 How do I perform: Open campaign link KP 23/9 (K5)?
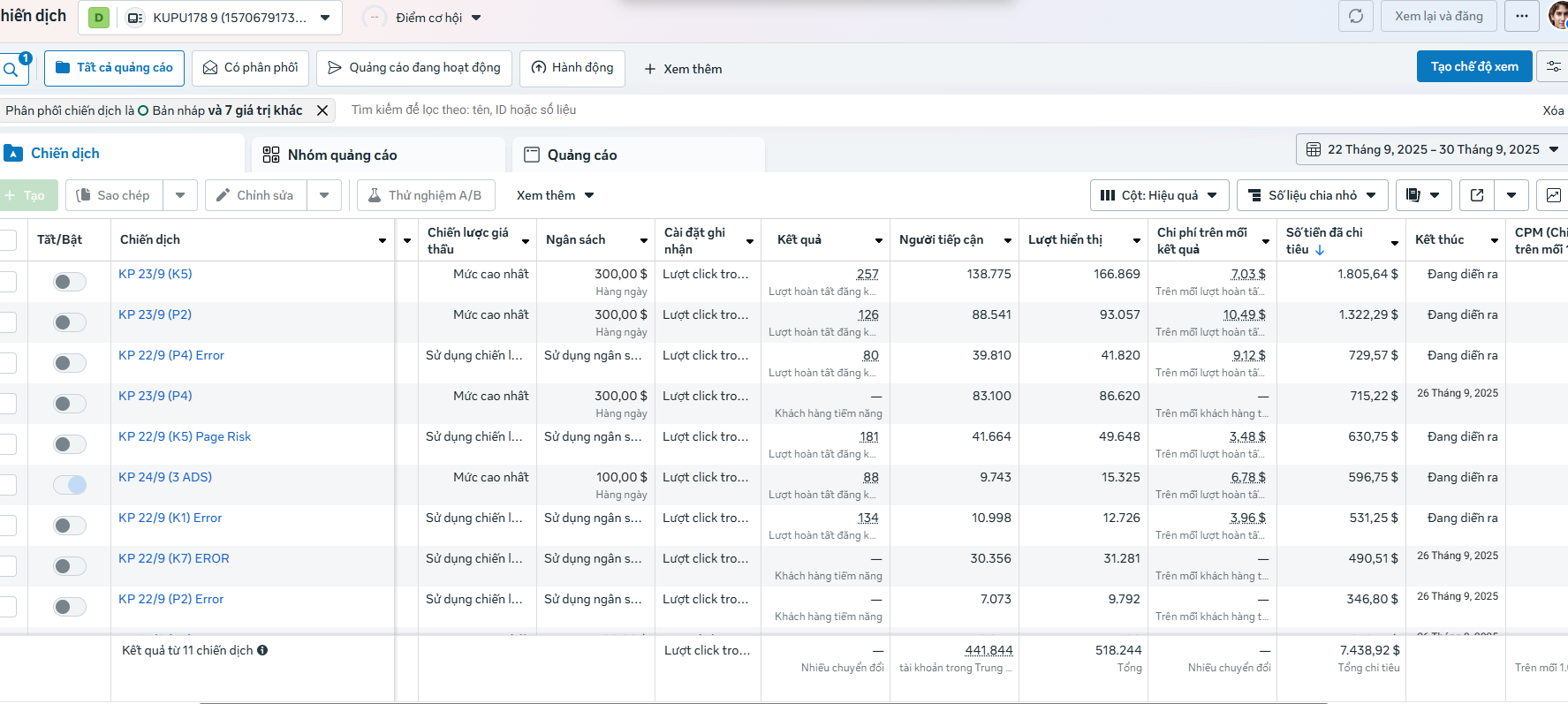tap(155, 274)
